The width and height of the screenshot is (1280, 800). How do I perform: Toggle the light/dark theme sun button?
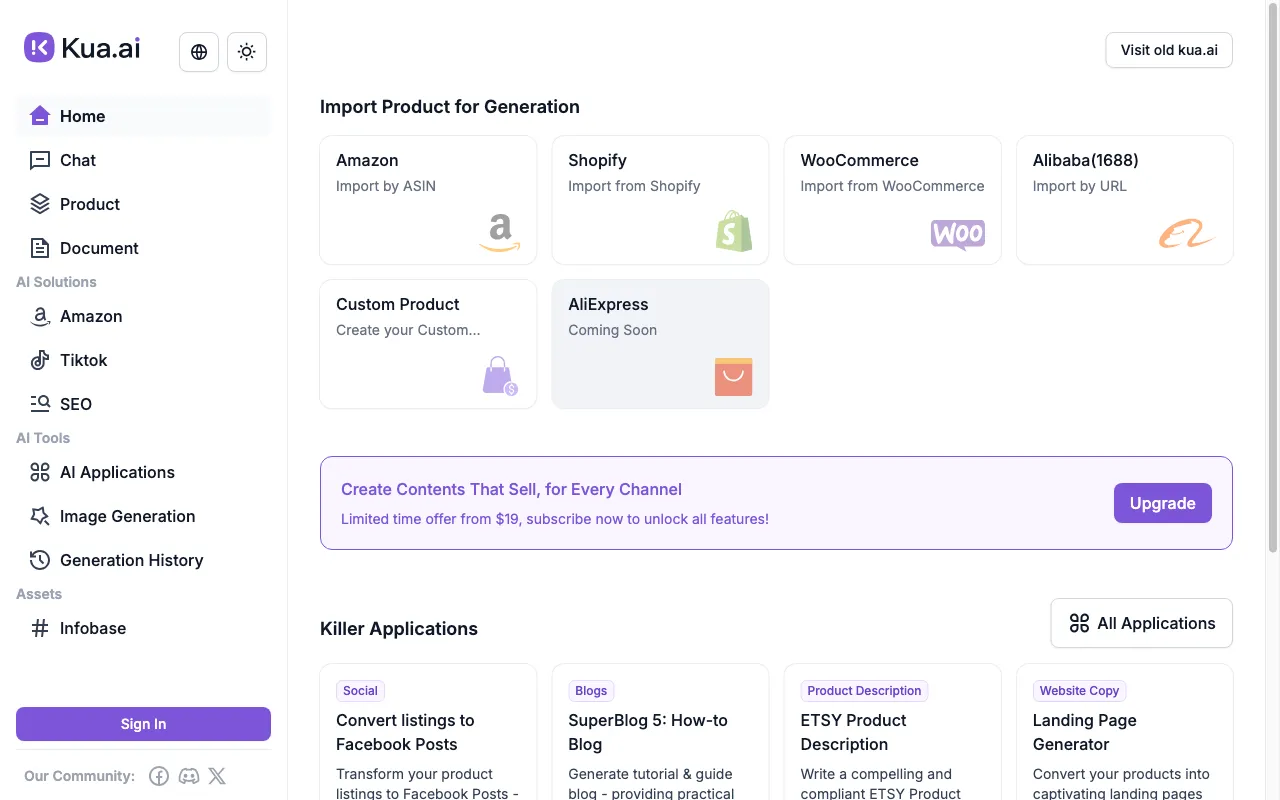coord(247,52)
